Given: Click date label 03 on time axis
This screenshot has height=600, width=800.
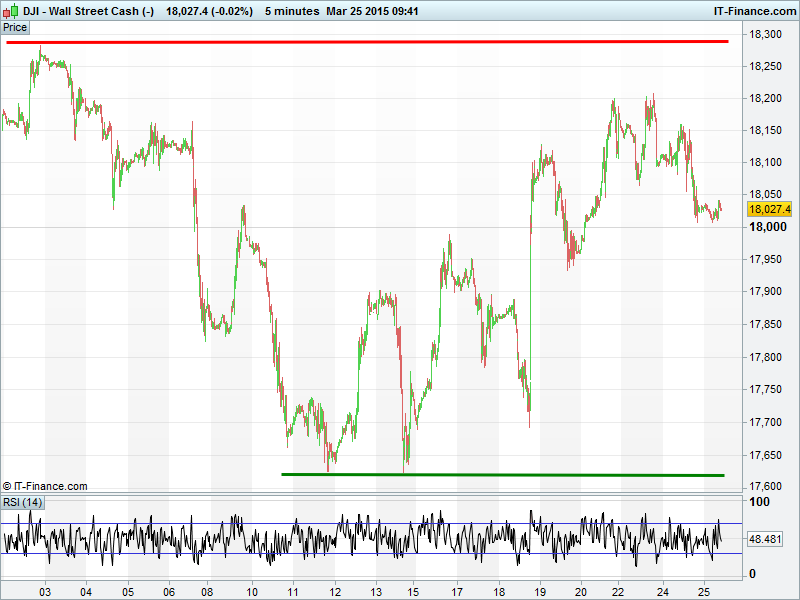Looking at the screenshot, I should (x=45, y=591).
